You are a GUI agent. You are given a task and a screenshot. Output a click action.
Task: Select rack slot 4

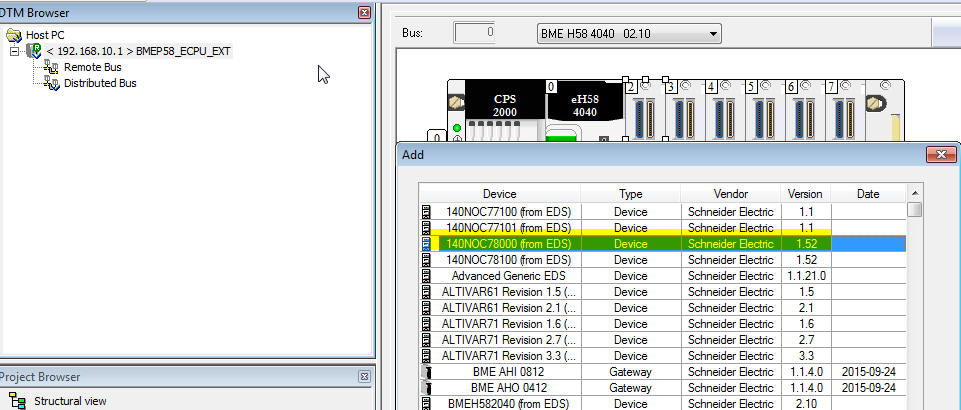pyautogui.click(x=724, y=112)
